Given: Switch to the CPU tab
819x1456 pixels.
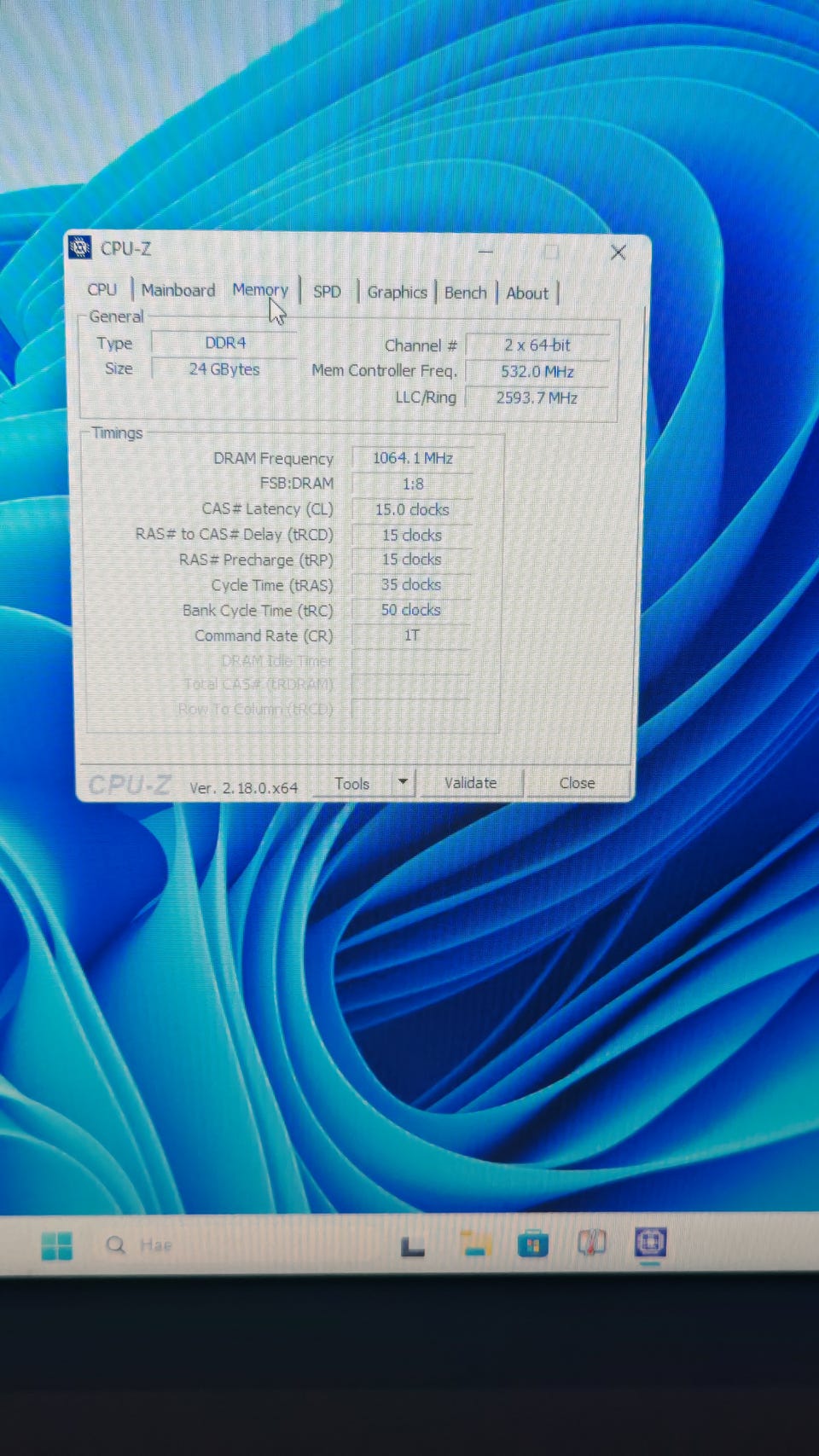Looking at the screenshot, I should pyautogui.click(x=102, y=290).
